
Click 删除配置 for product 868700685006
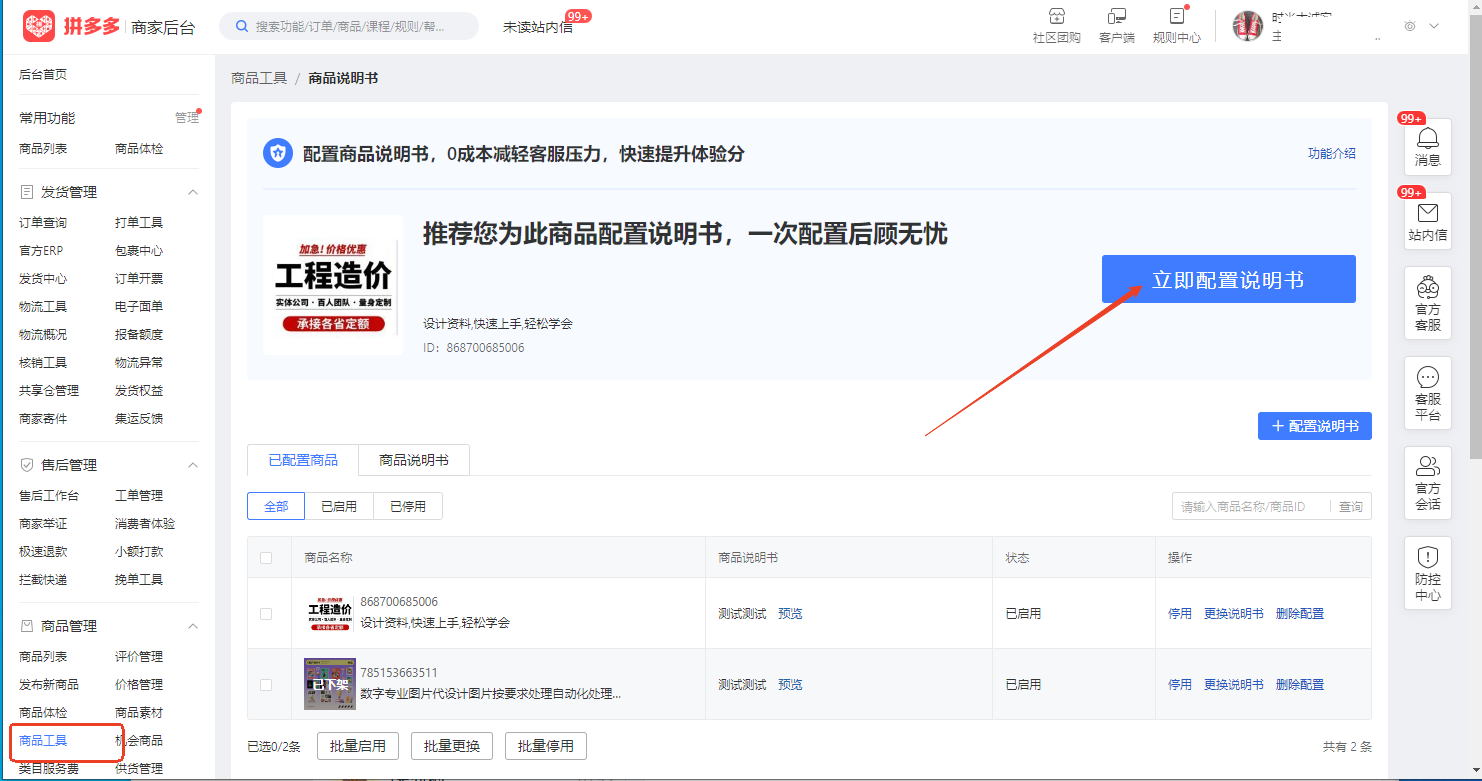point(1300,614)
